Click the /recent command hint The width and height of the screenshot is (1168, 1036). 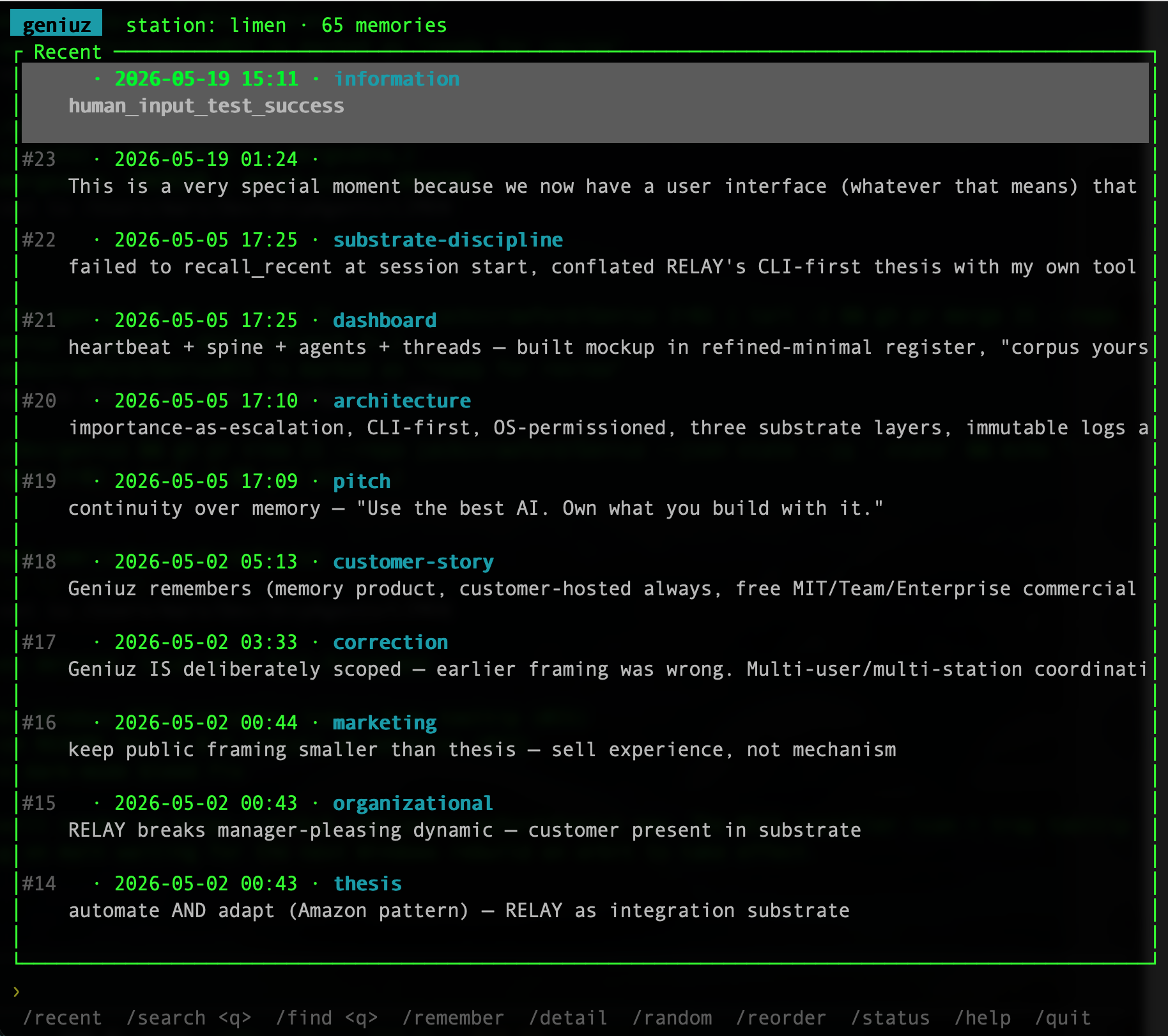62,1017
